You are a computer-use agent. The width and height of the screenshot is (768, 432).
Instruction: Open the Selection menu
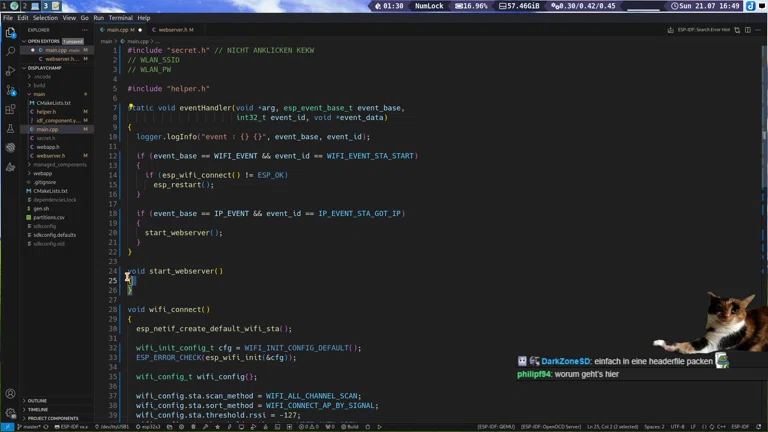pyautogui.click(x=45, y=18)
